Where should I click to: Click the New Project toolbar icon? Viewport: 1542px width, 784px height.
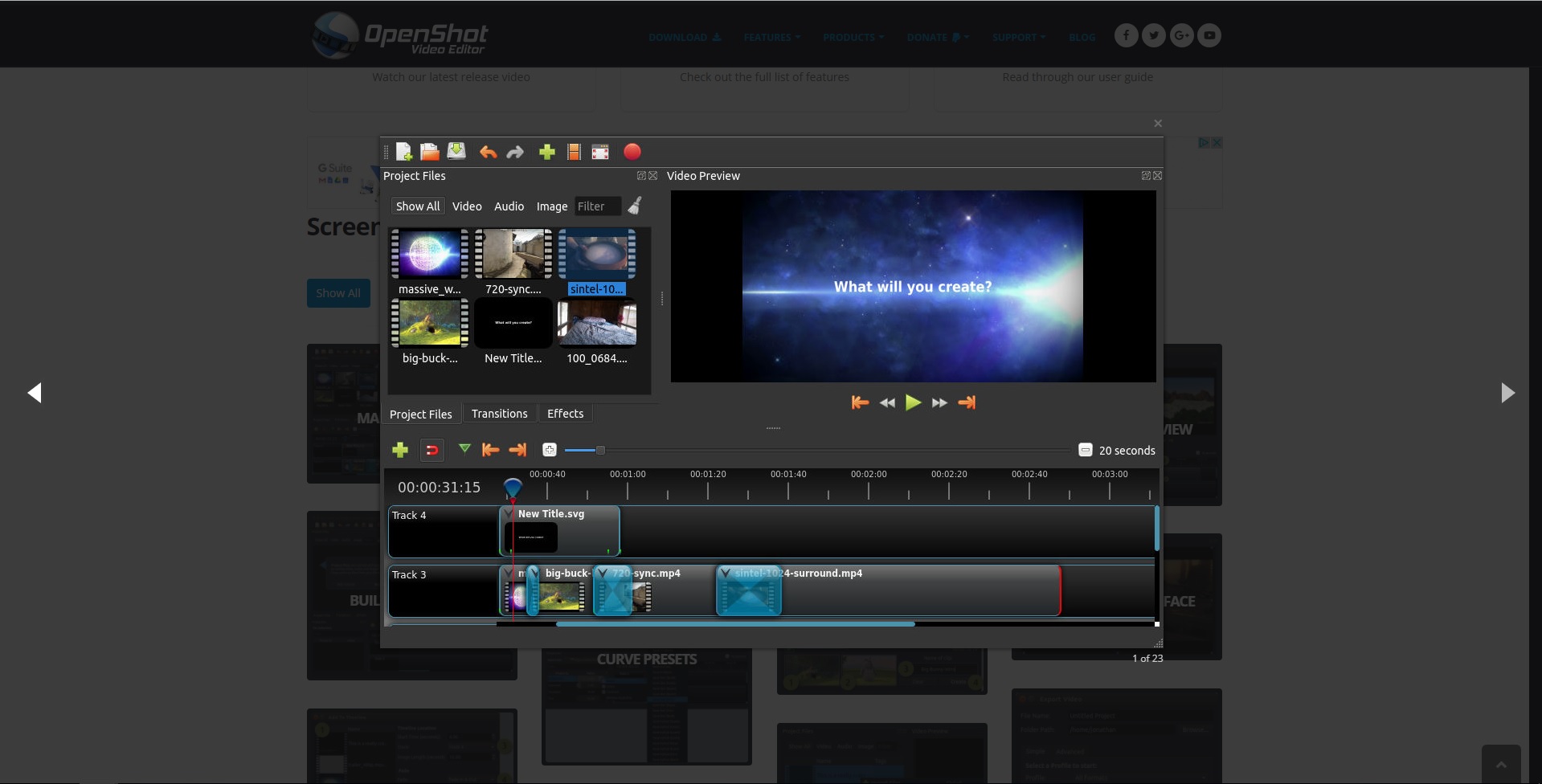[404, 152]
